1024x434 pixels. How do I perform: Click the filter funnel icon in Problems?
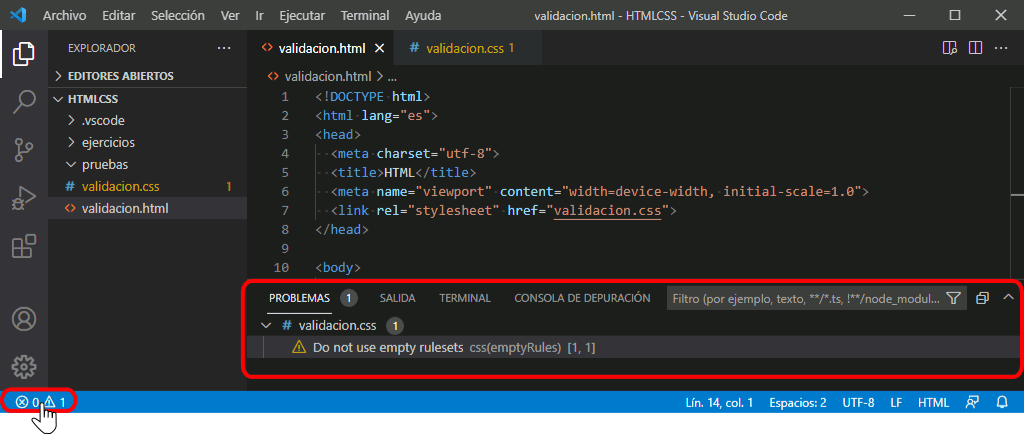point(953,298)
